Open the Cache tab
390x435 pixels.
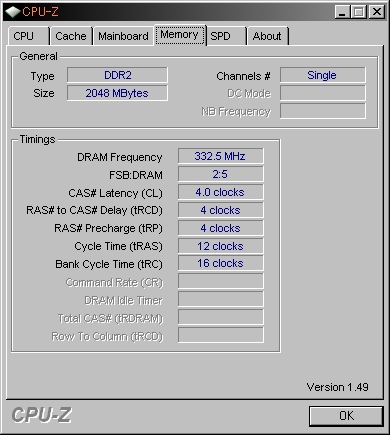[x=71, y=36]
